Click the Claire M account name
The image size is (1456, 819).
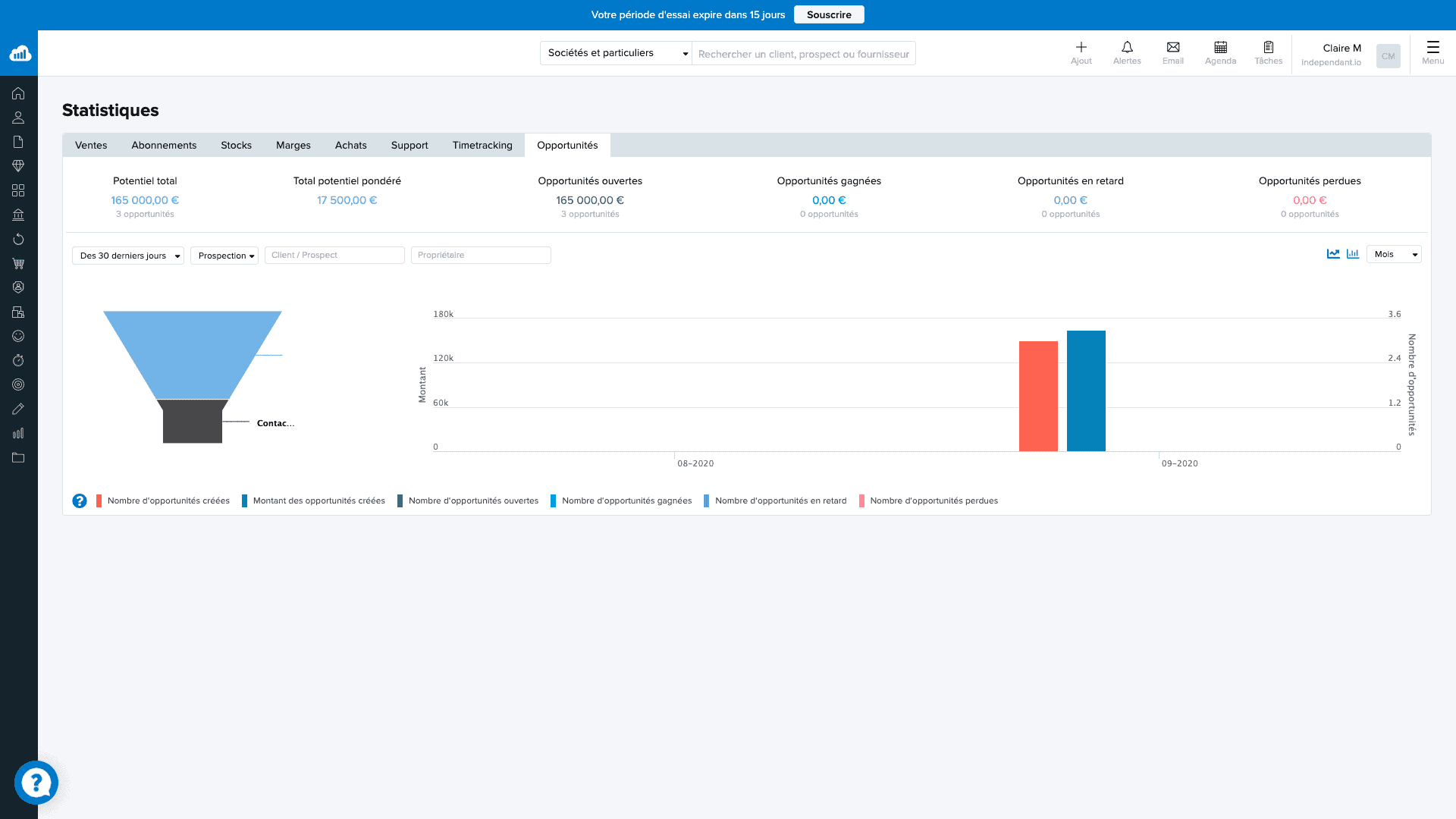(x=1341, y=48)
